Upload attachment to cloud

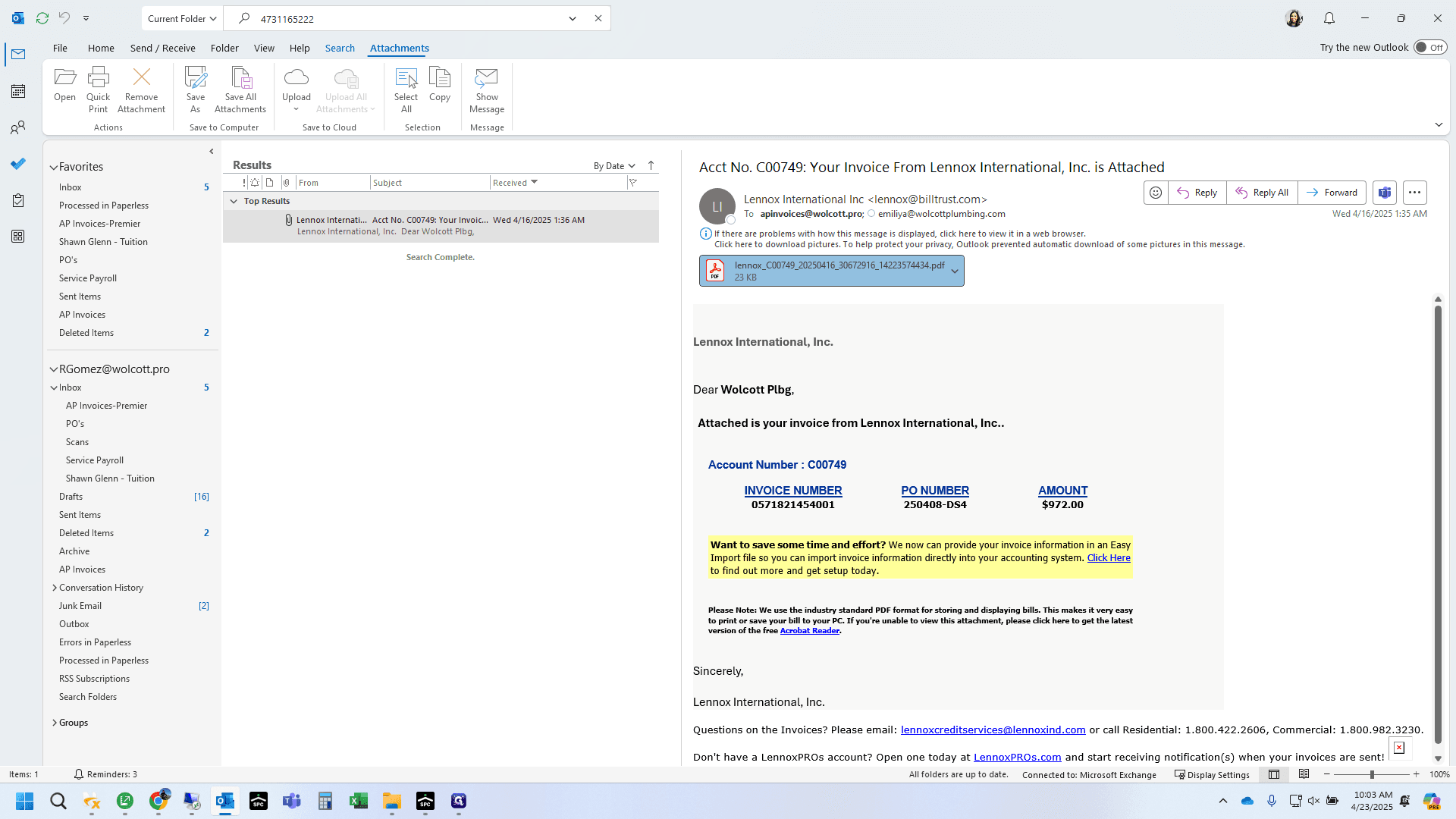(x=297, y=89)
